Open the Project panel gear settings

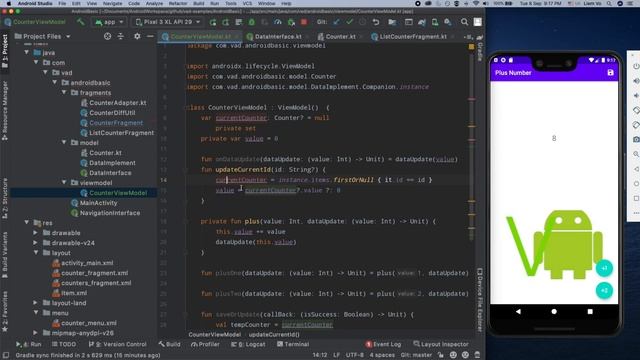[137, 36]
